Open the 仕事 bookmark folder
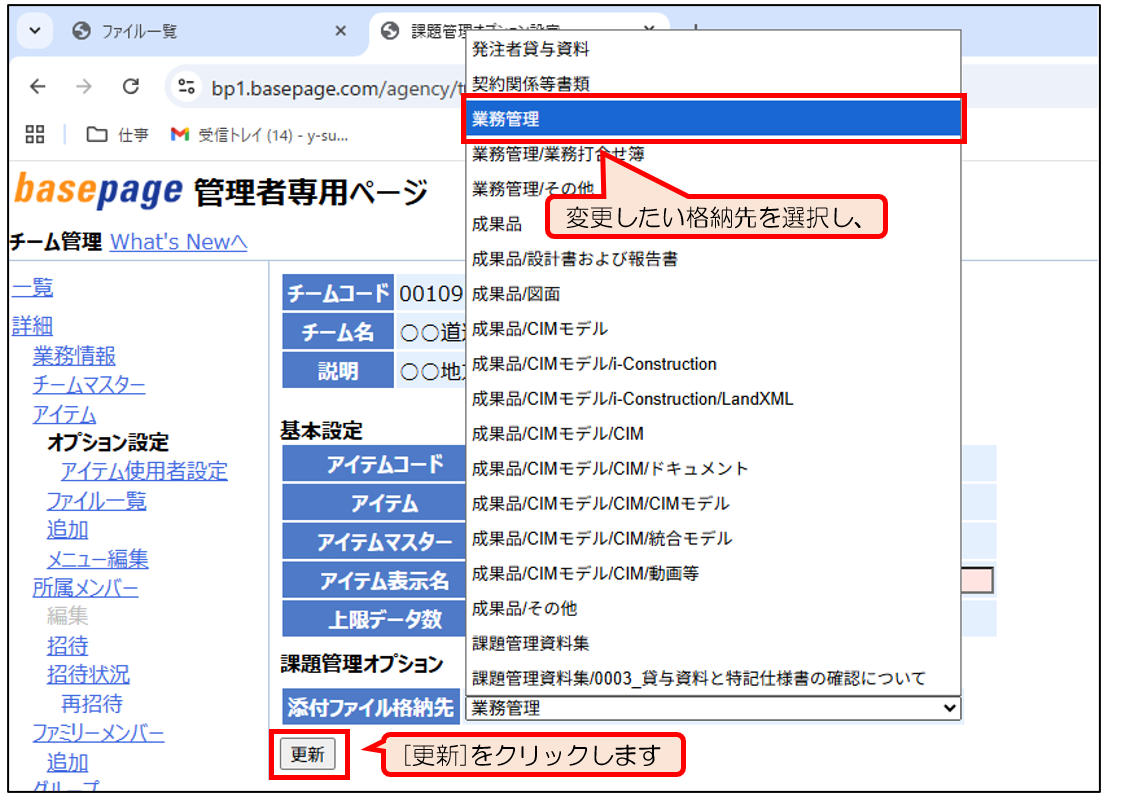Image resolution: width=1123 pixels, height=800 pixels. pyautogui.click(x=118, y=134)
